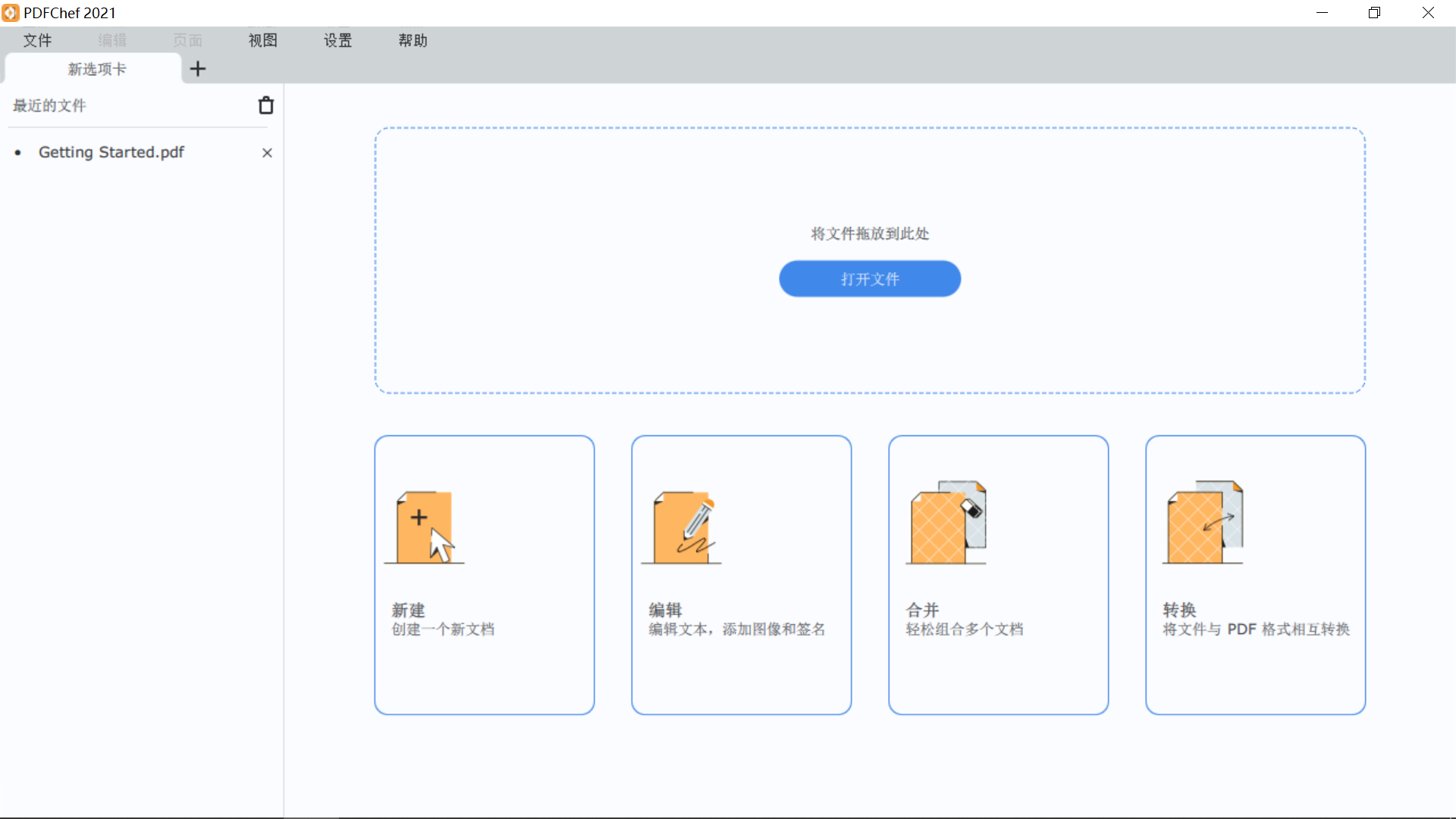Click the merge documents icon

[946, 523]
